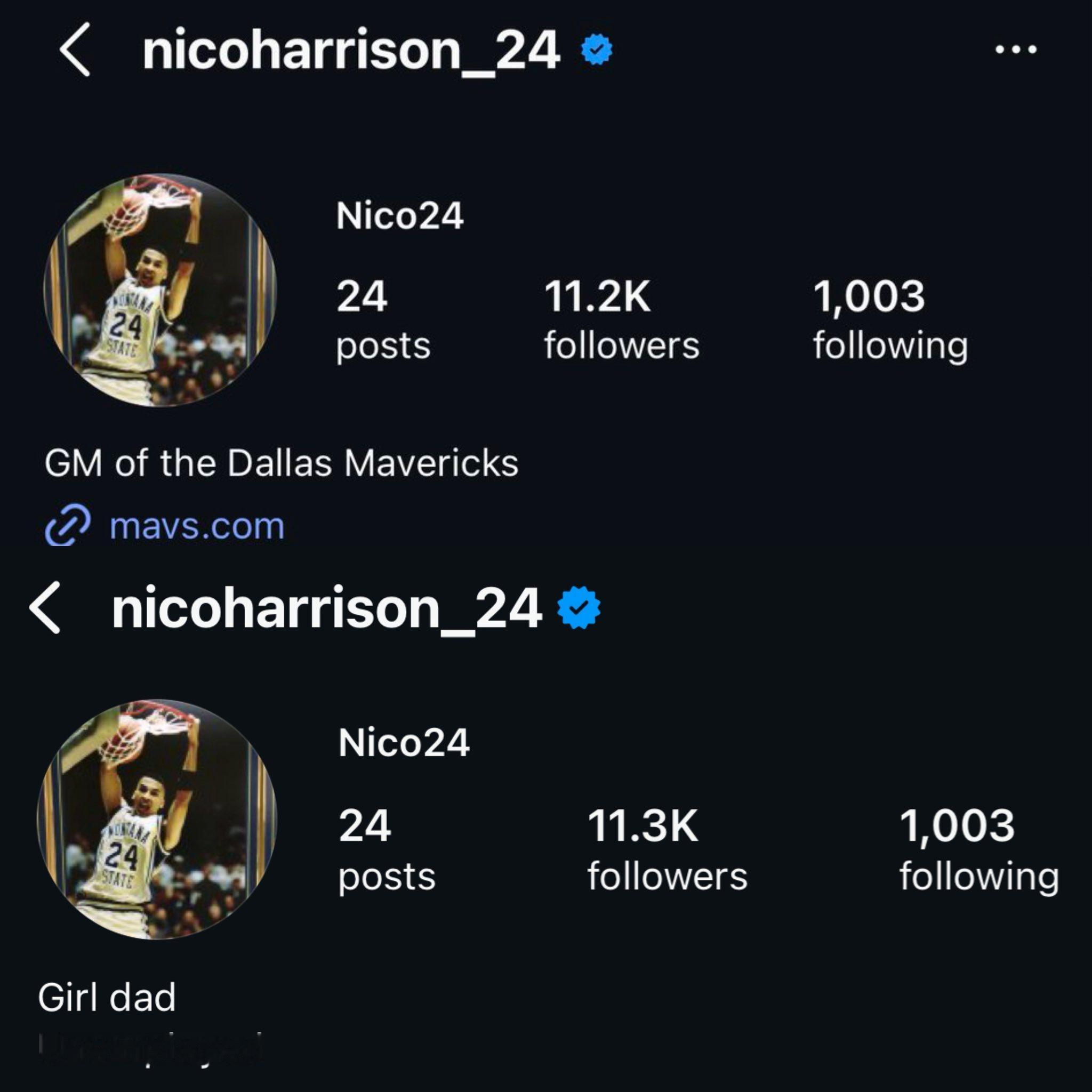Tap the nicoharrison_24 username in the lower header
The image size is (1092, 1092).
327,609
